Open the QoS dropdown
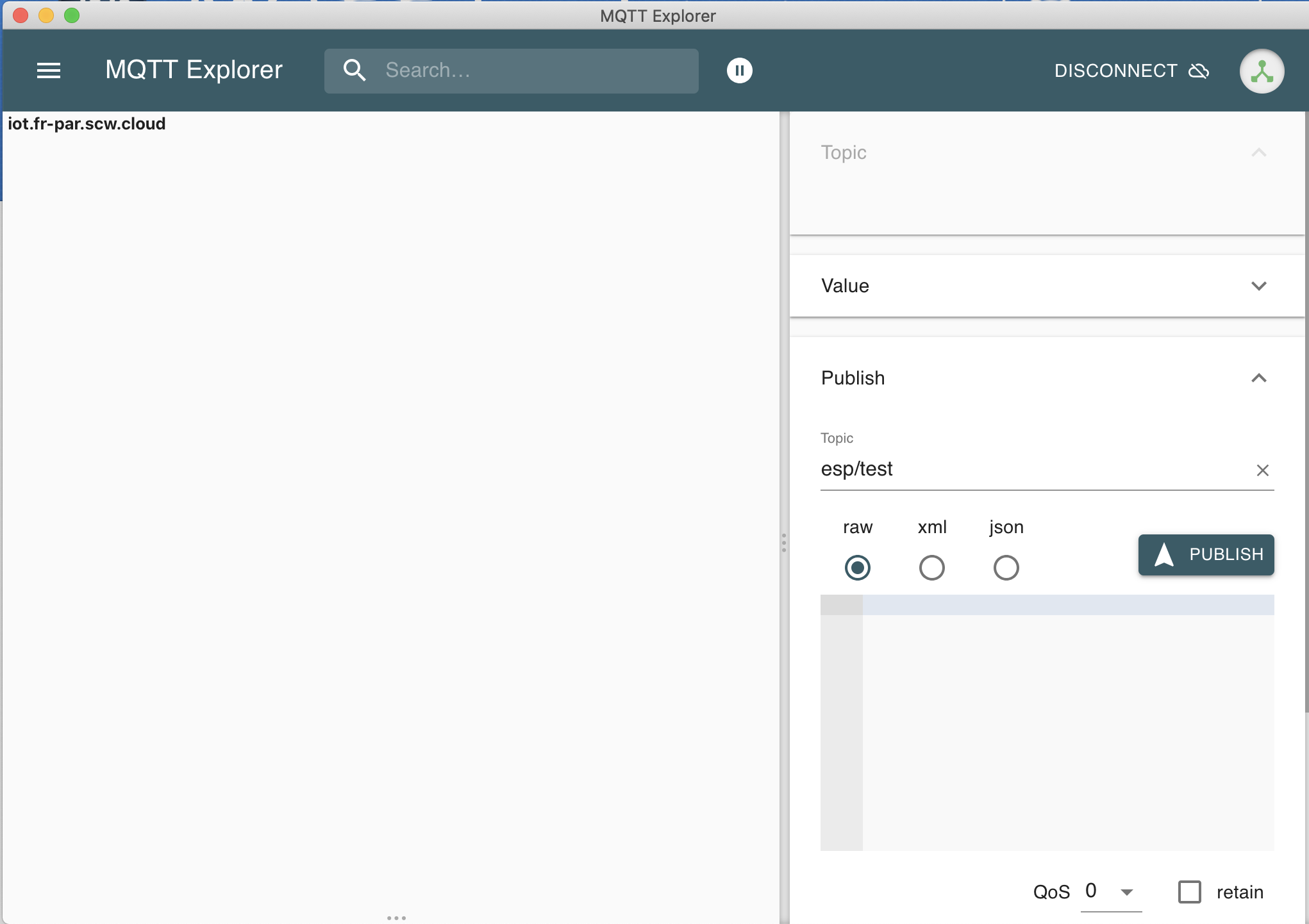The image size is (1309, 924). point(1111,892)
